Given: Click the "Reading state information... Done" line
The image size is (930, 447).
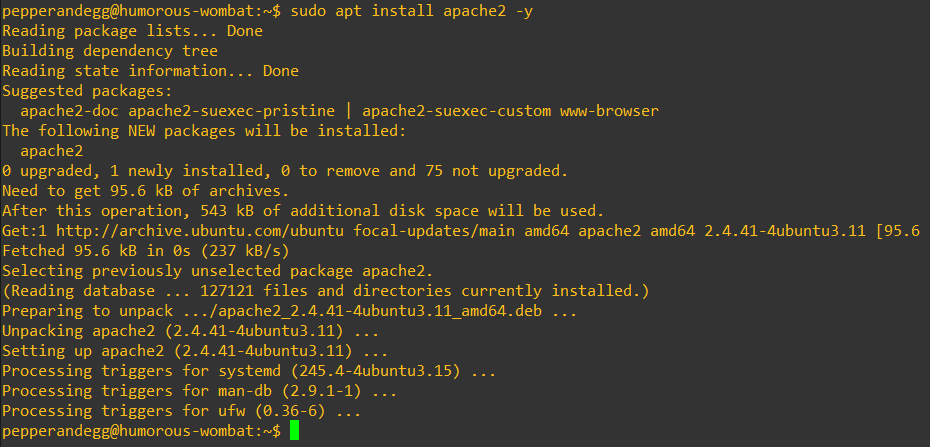Looking at the screenshot, I should click(x=150, y=71).
